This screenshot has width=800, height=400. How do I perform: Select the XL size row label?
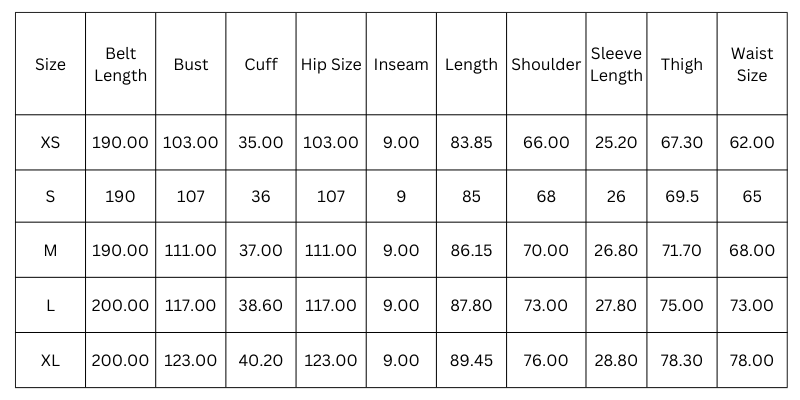point(51,361)
